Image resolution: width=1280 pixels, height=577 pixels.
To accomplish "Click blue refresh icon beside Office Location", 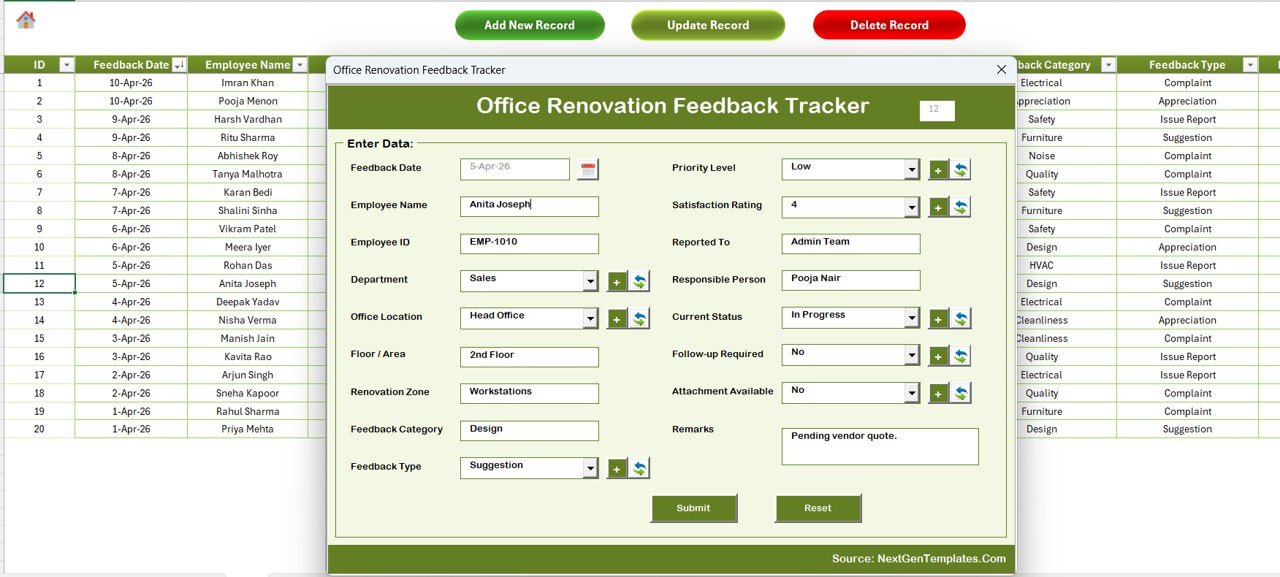I will [x=640, y=318].
